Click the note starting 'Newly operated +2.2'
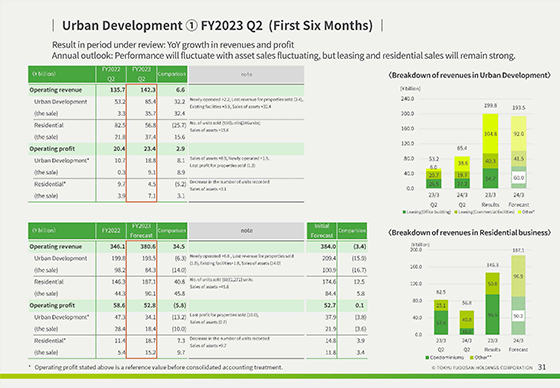The height and width of the screenshot is (388, 560). point(246,103)
